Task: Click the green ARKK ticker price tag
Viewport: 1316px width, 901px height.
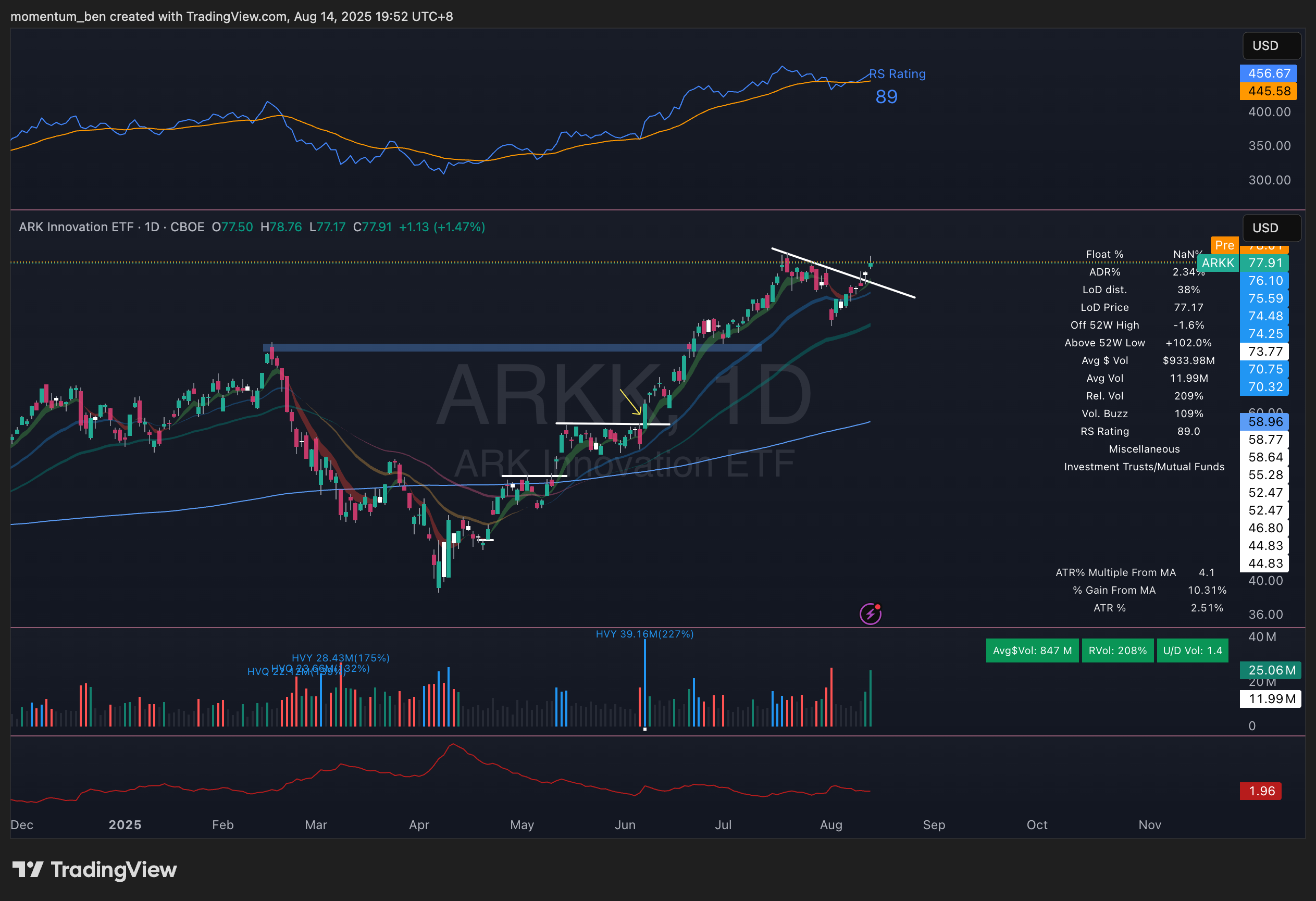Action: 1218,262
